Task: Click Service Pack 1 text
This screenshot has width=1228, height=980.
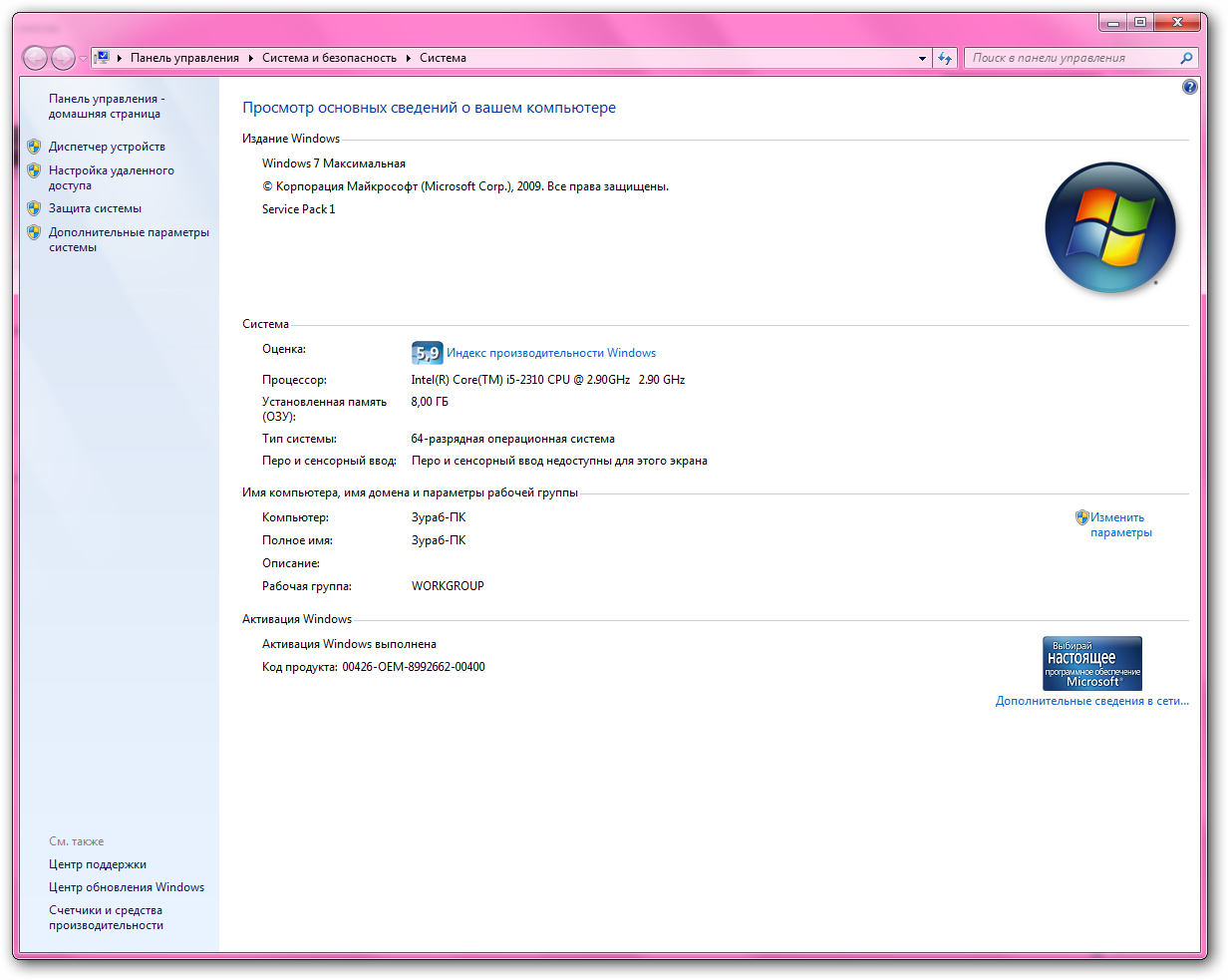Action: (299, 209)
